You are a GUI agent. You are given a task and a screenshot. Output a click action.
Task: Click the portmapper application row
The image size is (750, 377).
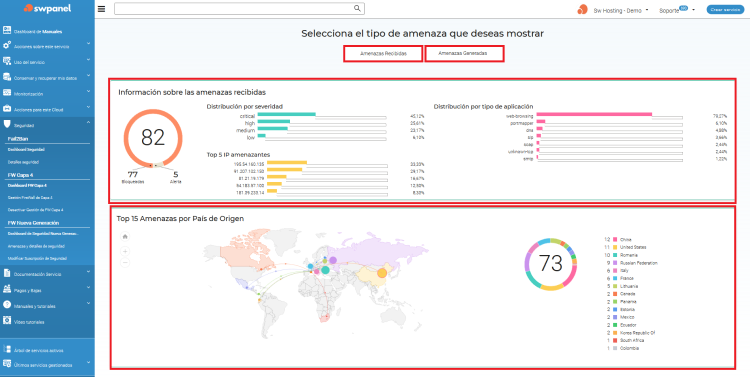(617, 123)
